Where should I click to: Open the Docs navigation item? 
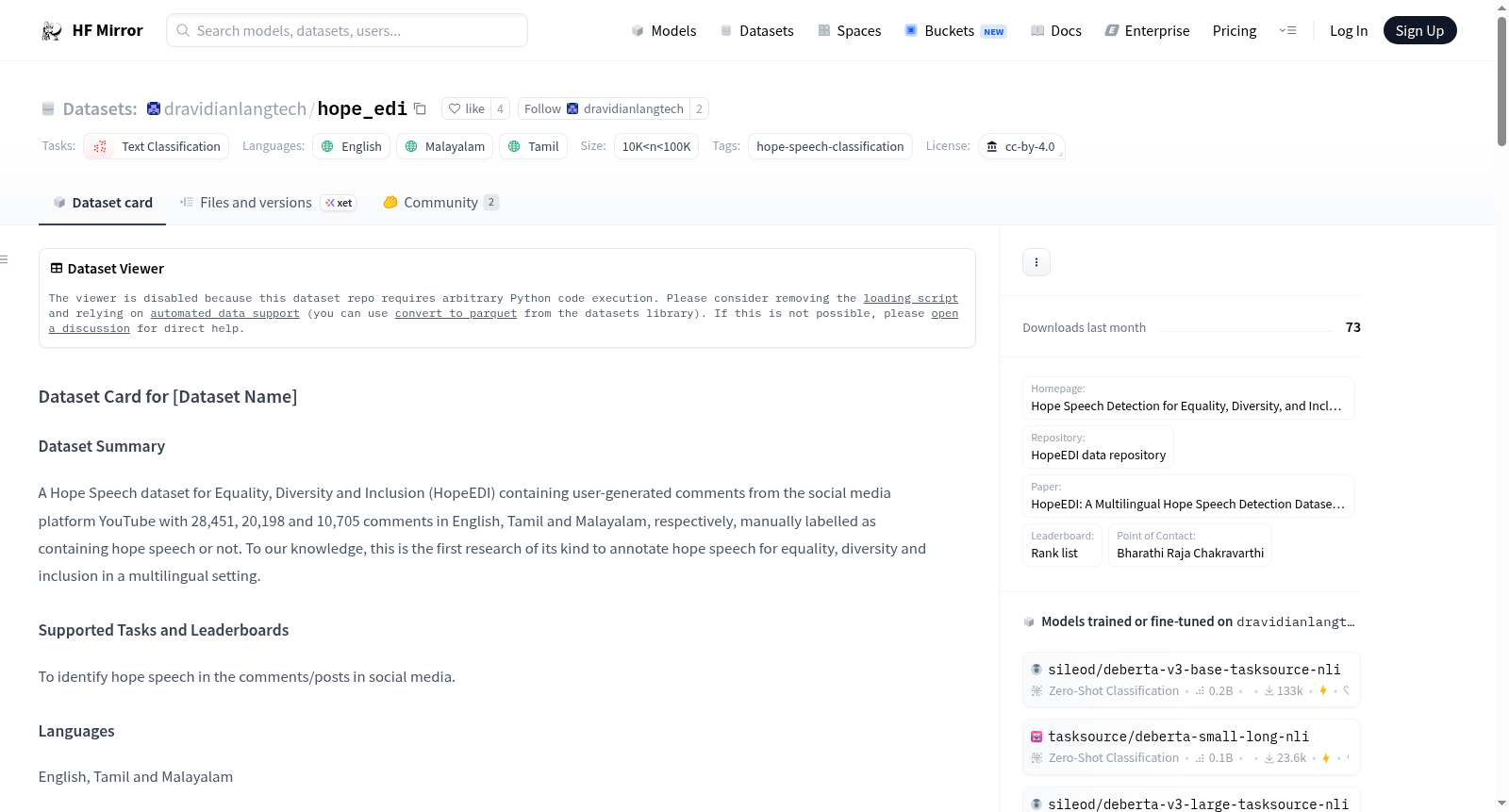(x=1055, y=31)
